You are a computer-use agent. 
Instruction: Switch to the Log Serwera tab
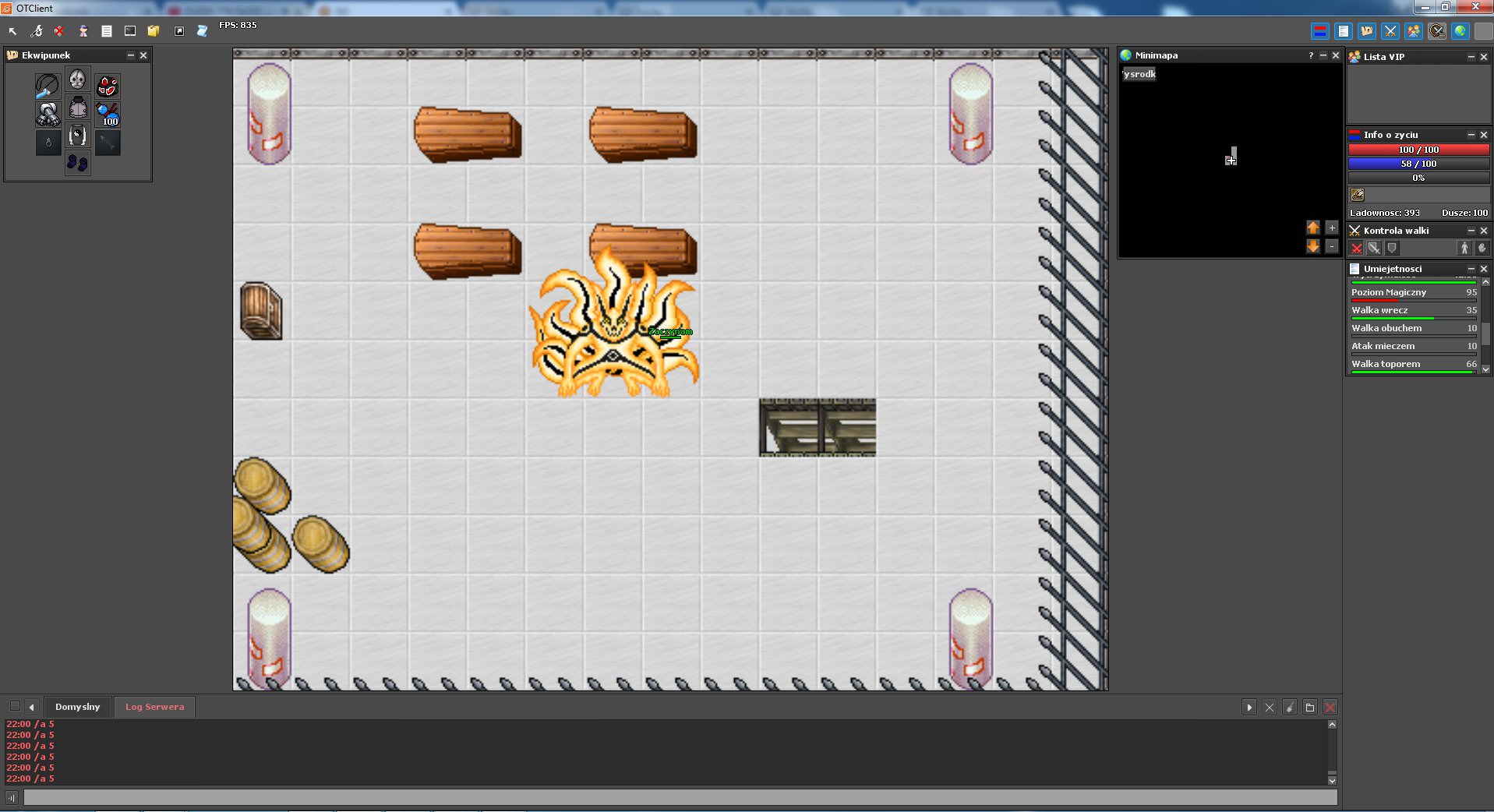coord(154,707)
